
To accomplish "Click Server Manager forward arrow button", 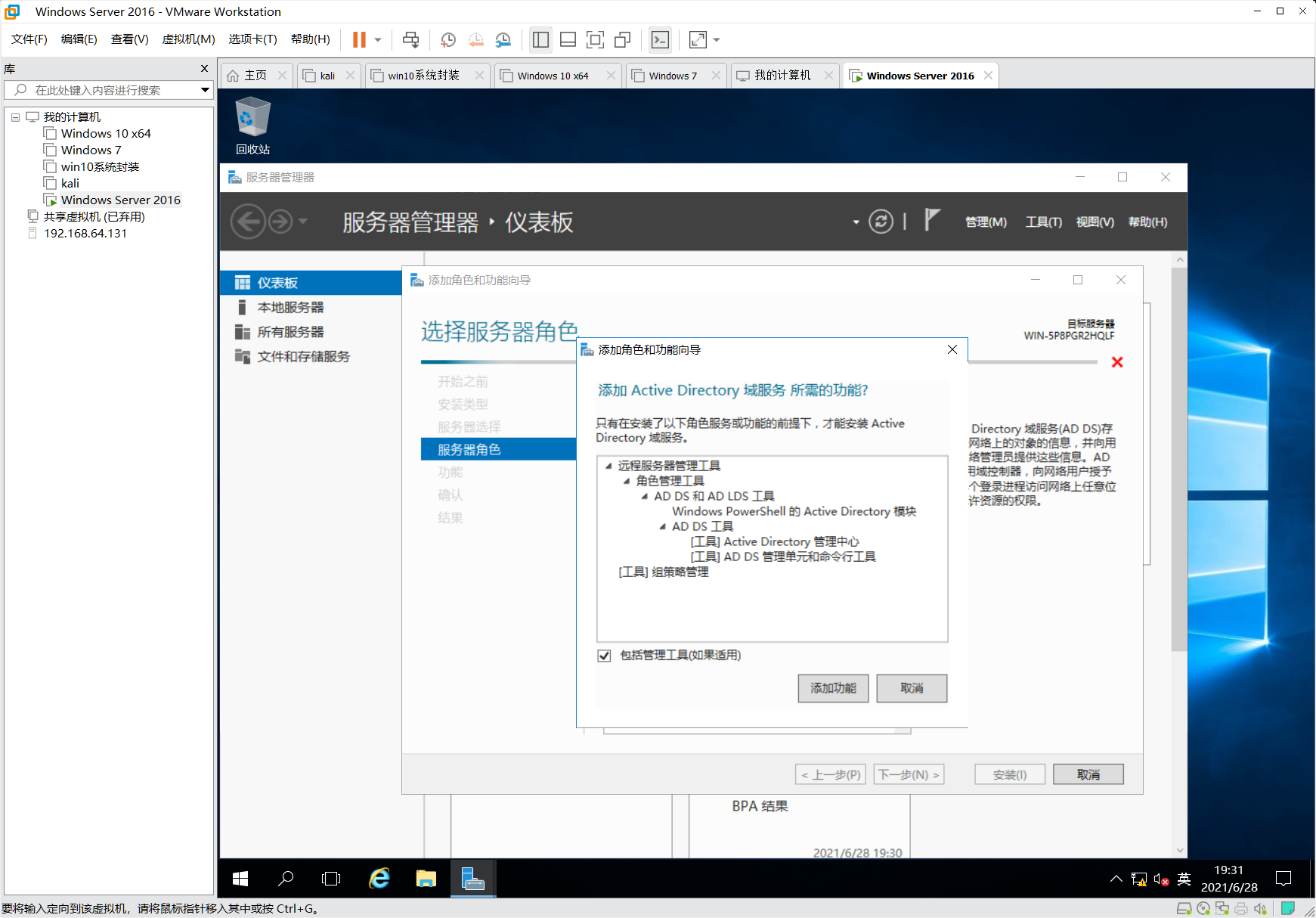I will point(280,222).
